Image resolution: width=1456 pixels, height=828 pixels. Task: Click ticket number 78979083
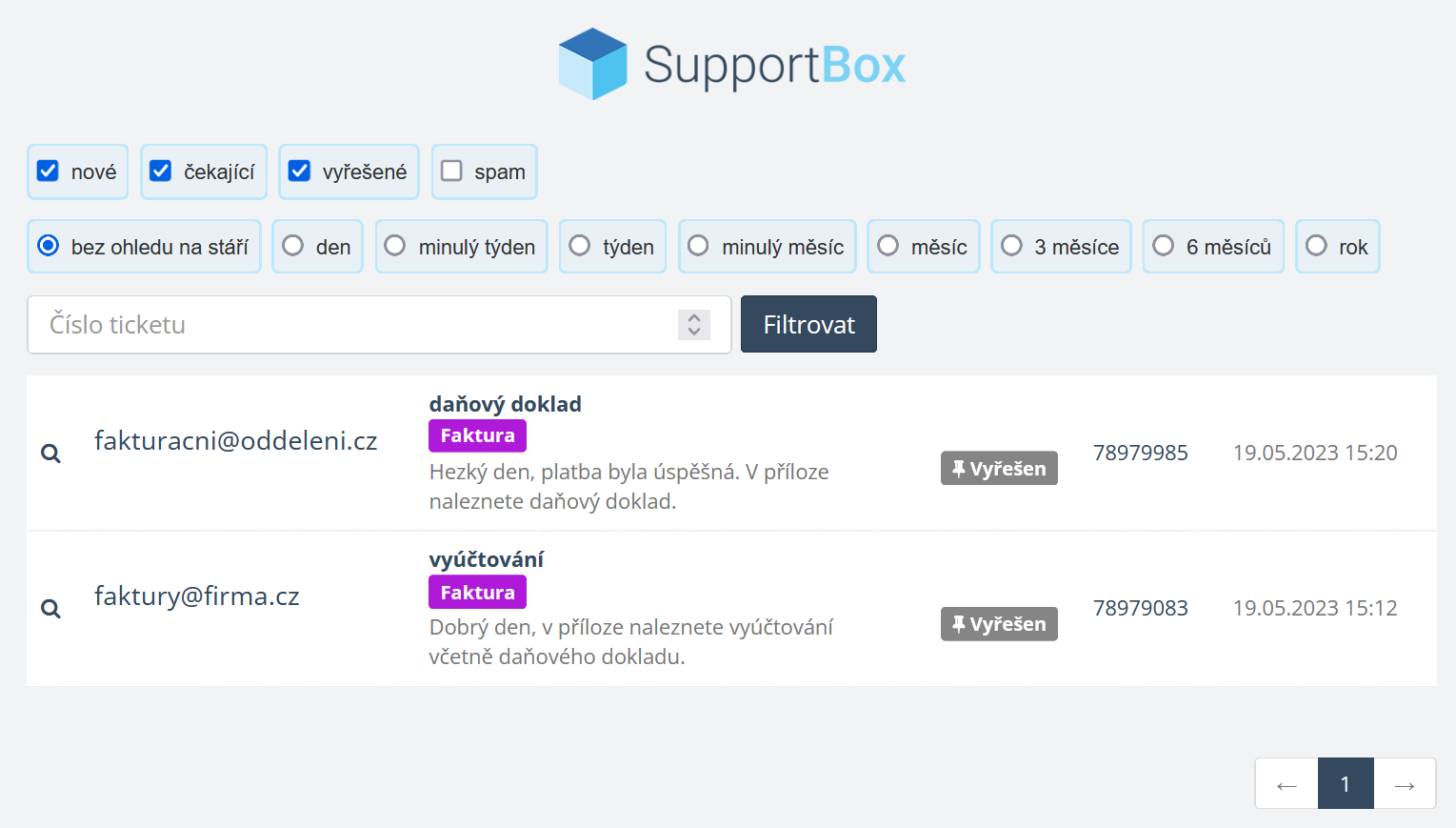pos(1140,608)
